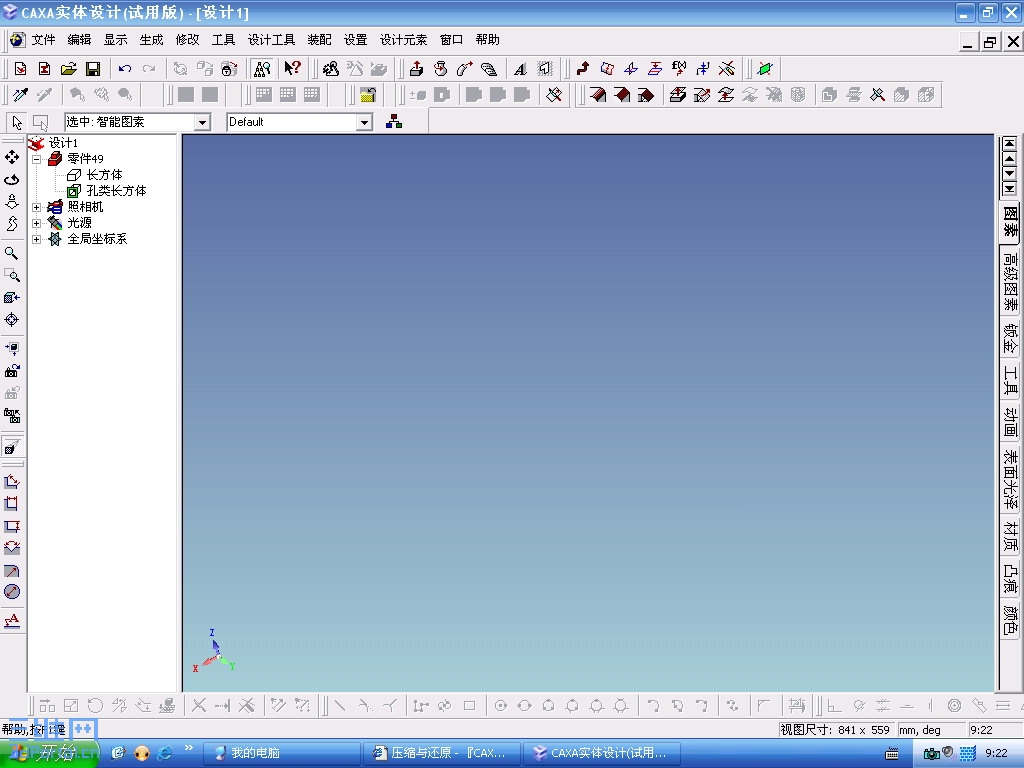Switch to 我的电脑 taskbar window
The height and width of the screenshot is (768, 1024).
click(281, 753)
